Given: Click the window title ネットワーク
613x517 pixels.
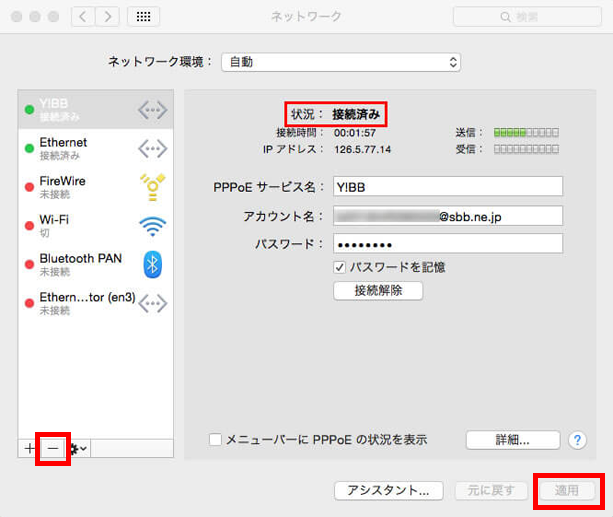Looking at the screenshot, I should [306, 16].
